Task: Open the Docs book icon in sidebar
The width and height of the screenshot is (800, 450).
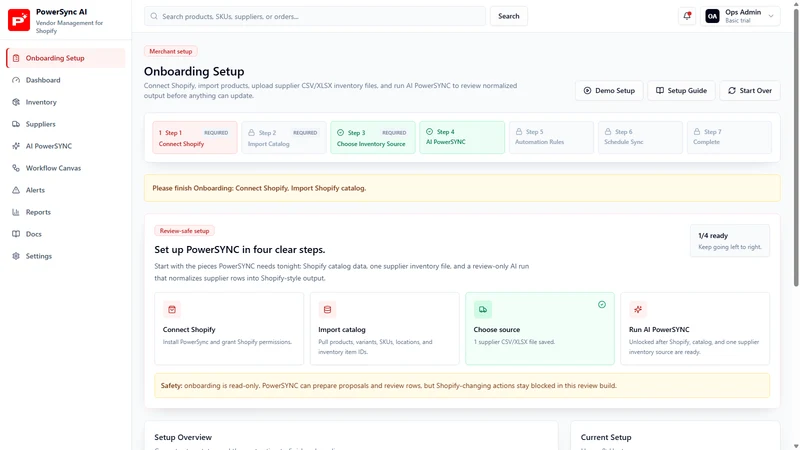Action: pos(16,234)
